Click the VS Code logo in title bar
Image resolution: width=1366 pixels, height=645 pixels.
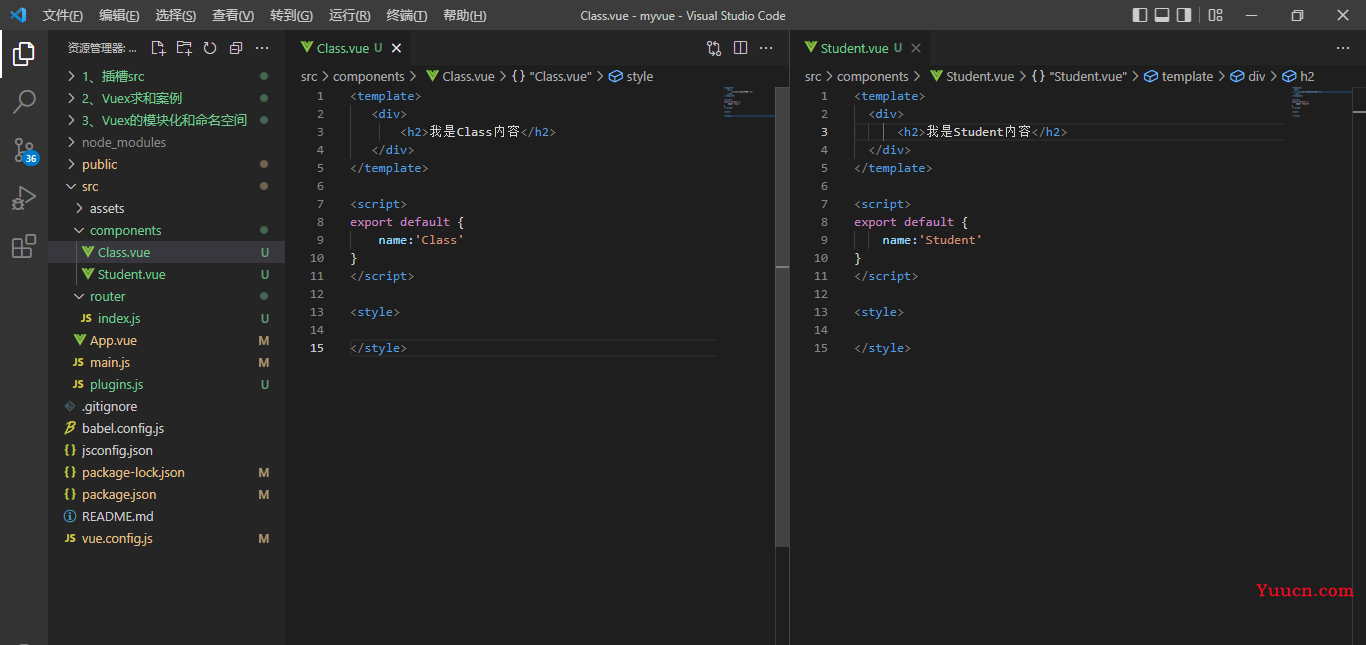click(17, 15)
